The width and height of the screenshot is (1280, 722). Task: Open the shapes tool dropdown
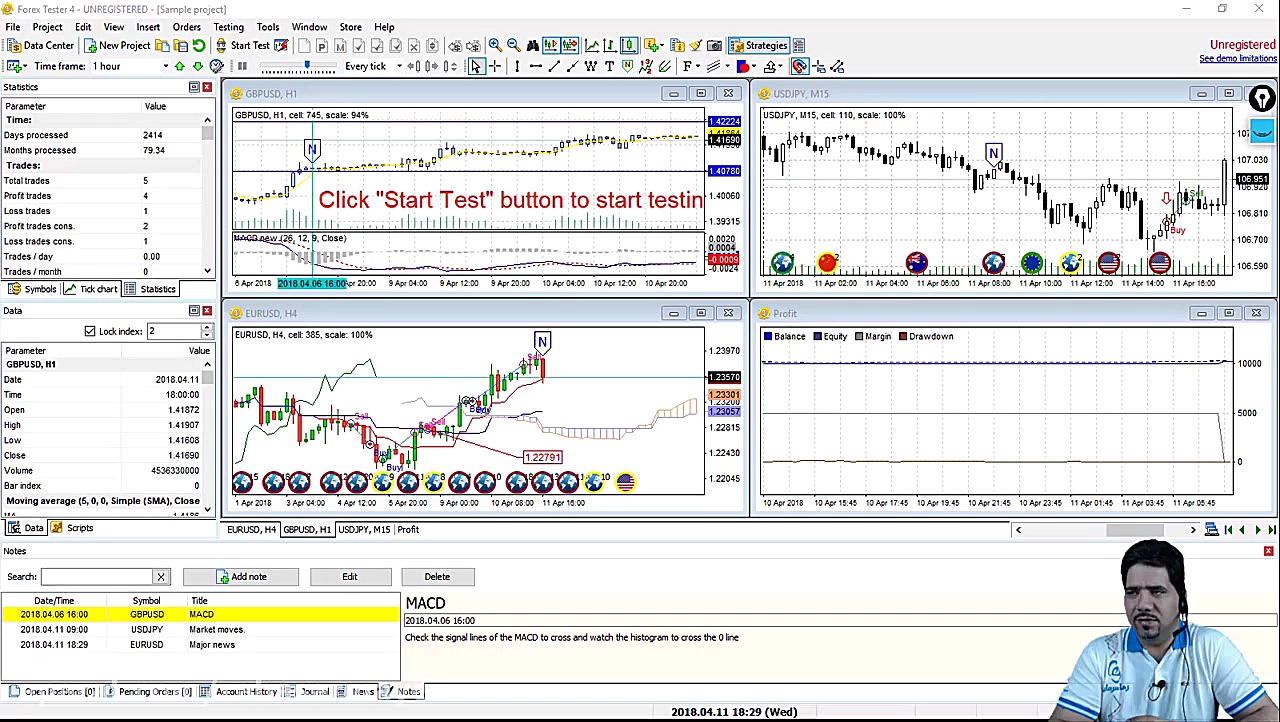point(746,66)
